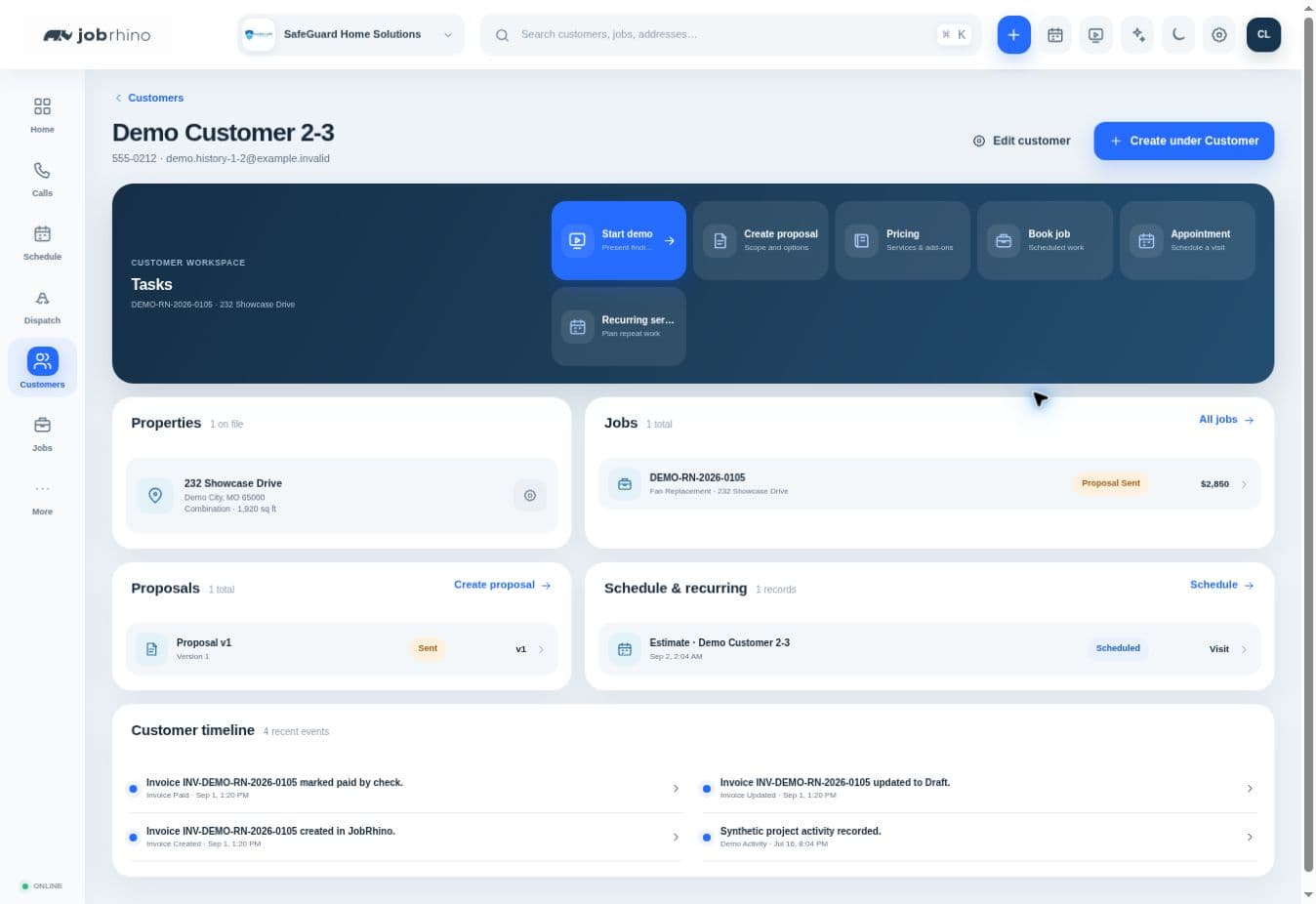Open the Home sidebar icon
The height and width of the screenshot is (904, 1316).
(x=42, y=106)
